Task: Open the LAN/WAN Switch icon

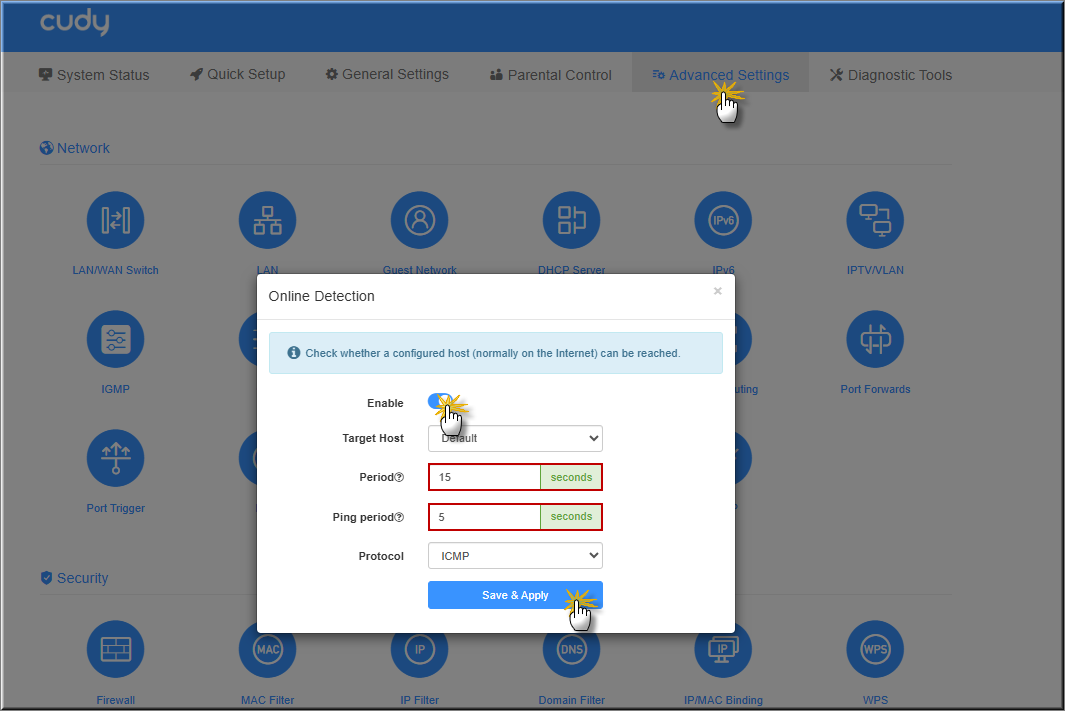Action: [x=115, y=220]
